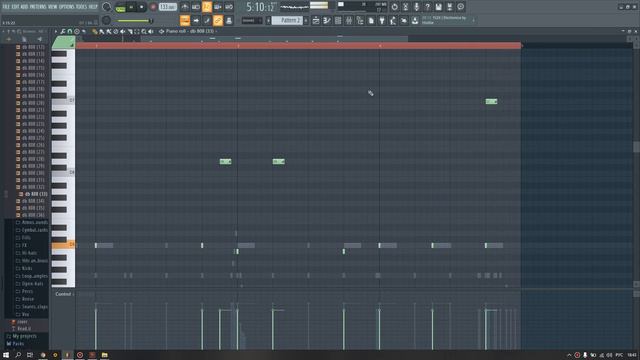Click the transport pause/play button
The image size is (640, 360).
[131, 7]
